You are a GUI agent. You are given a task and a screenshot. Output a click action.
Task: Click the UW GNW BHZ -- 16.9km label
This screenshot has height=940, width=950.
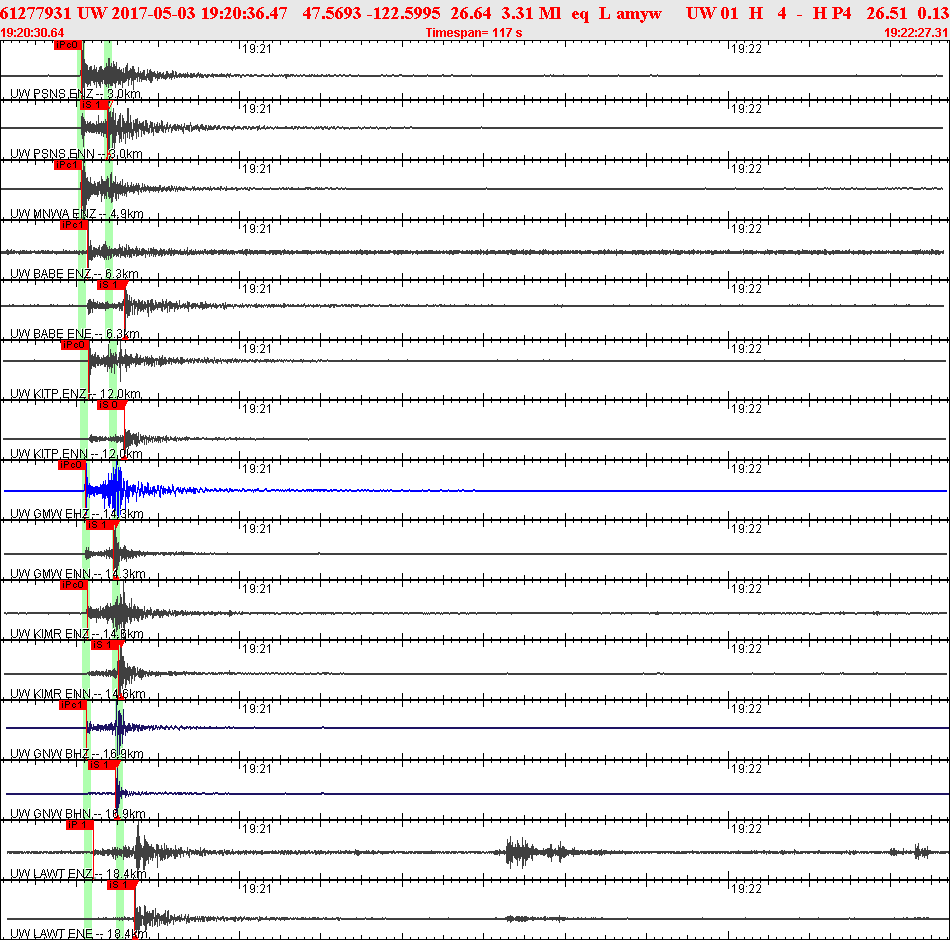[77, 754]
